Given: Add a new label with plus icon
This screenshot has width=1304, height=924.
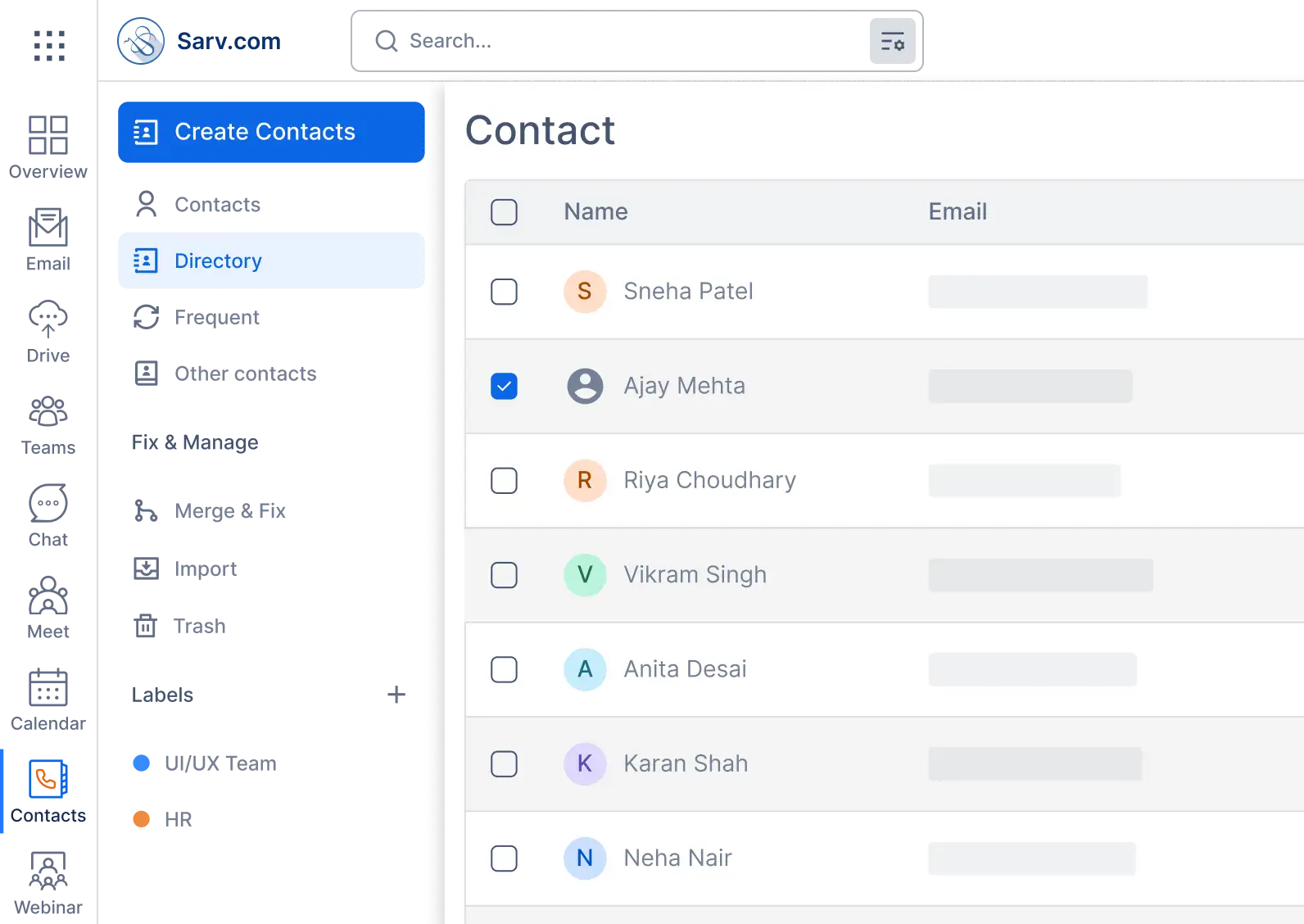Looking at the screenshot, I should point(396,695).
